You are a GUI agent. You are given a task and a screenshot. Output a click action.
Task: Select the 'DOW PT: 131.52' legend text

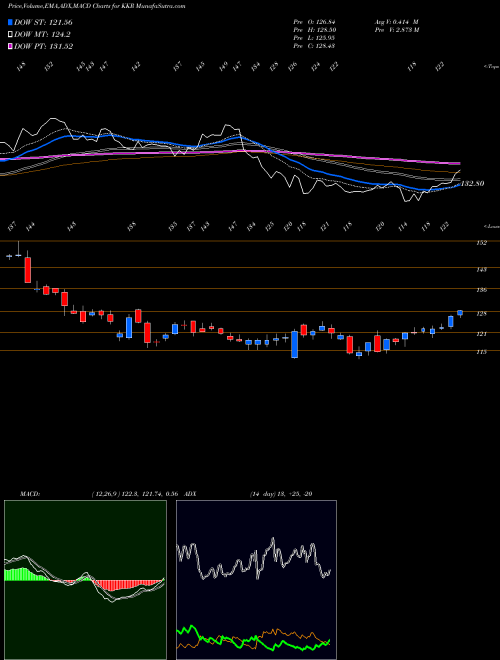point(43,46)
